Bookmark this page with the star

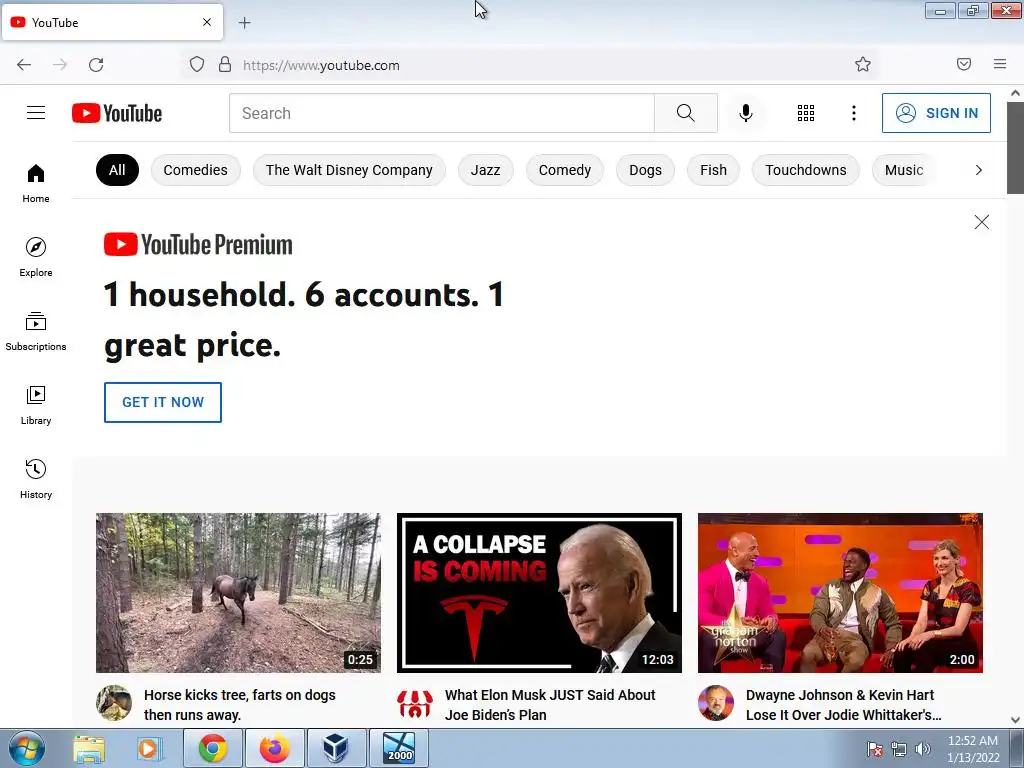pyautogui.click(x=863, y=64)
